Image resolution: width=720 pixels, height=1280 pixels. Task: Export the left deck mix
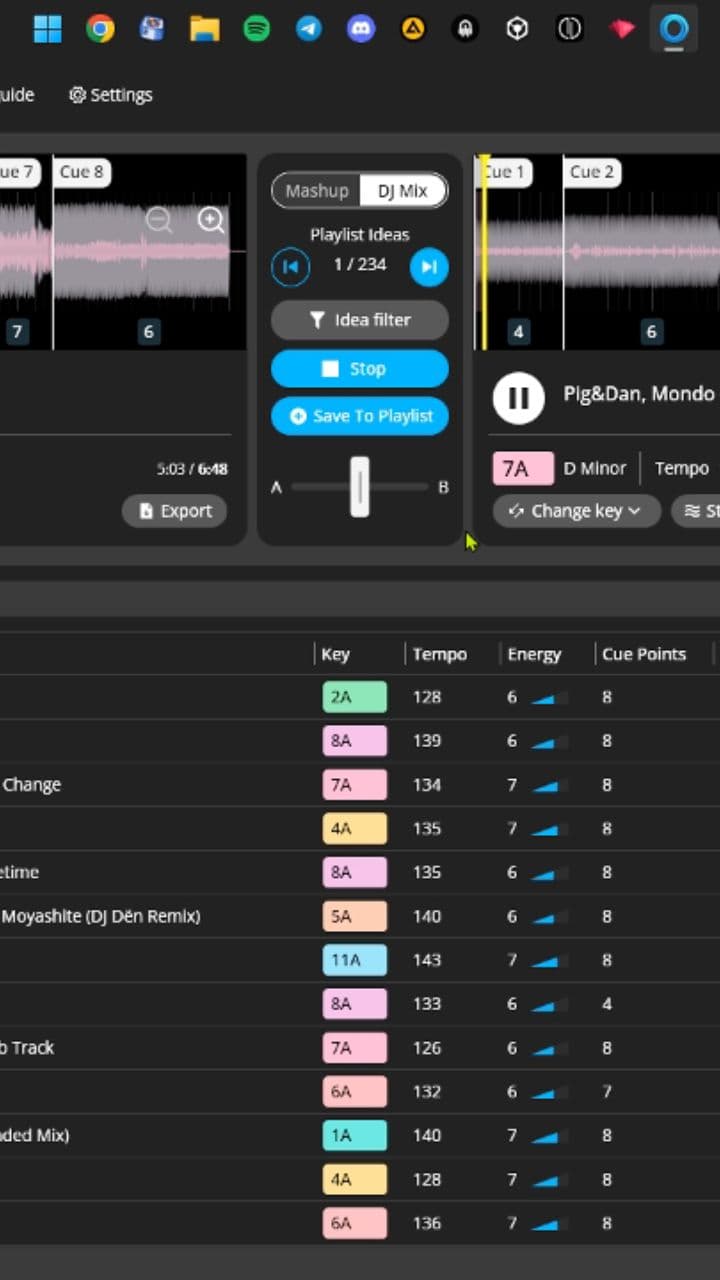click(x=175, y=511)
